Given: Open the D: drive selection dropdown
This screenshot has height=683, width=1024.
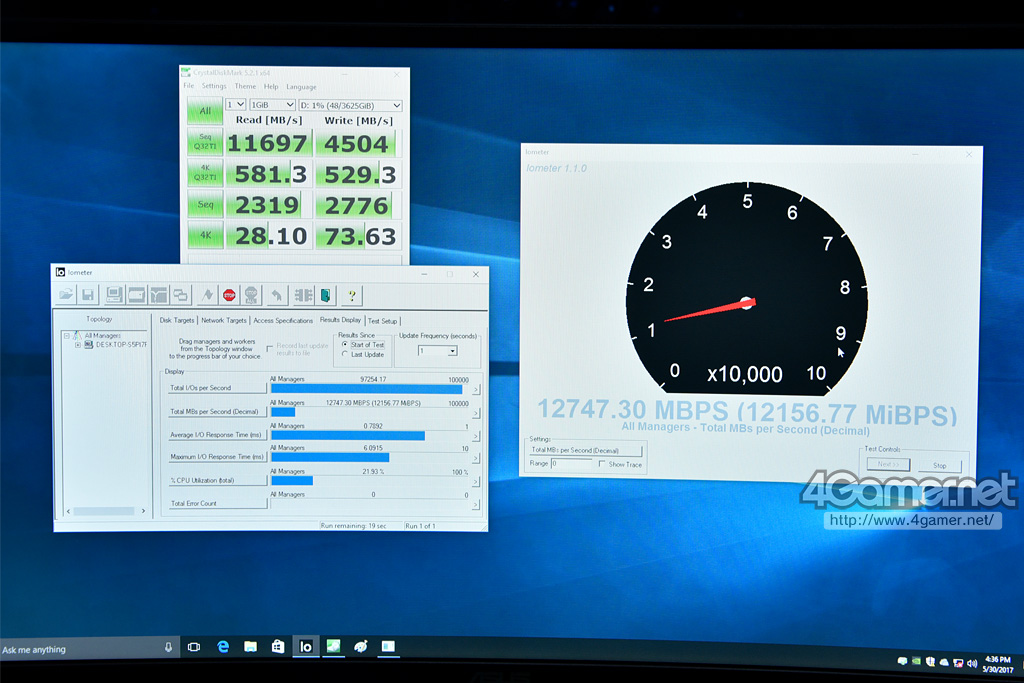Looking at the screenshot, I should tap(350, 105).
